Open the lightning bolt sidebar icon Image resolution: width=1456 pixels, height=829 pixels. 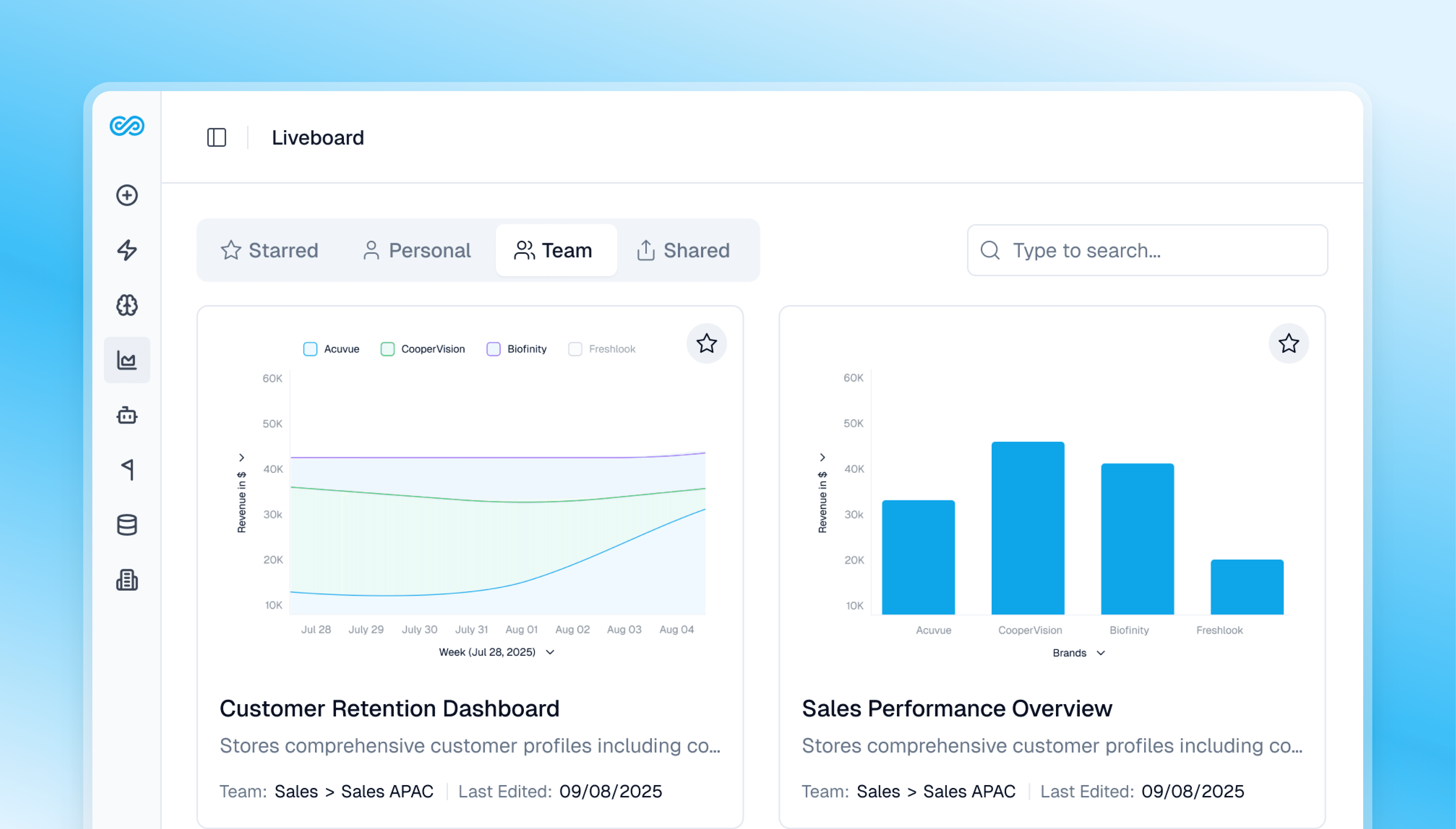(x=127, y=250)
